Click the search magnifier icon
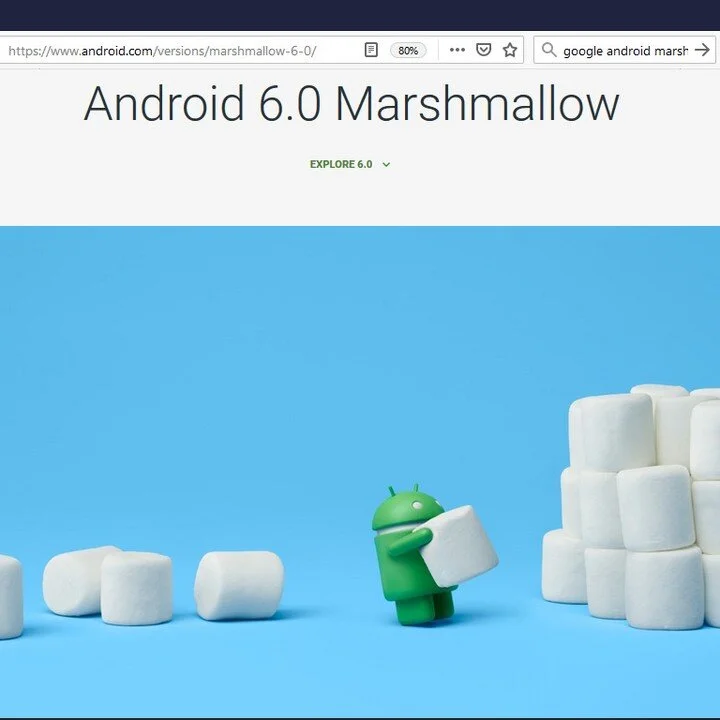The image size is (720, 720). tap(549, 50)
